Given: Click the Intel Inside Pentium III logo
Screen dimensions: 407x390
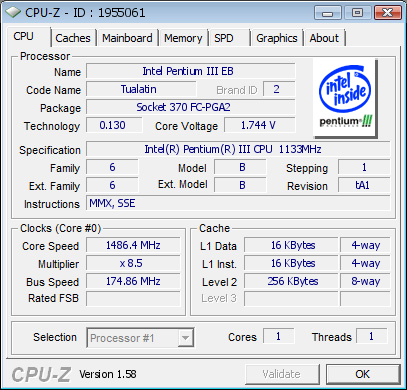Looking at the screenshot, I should point(345,99).
